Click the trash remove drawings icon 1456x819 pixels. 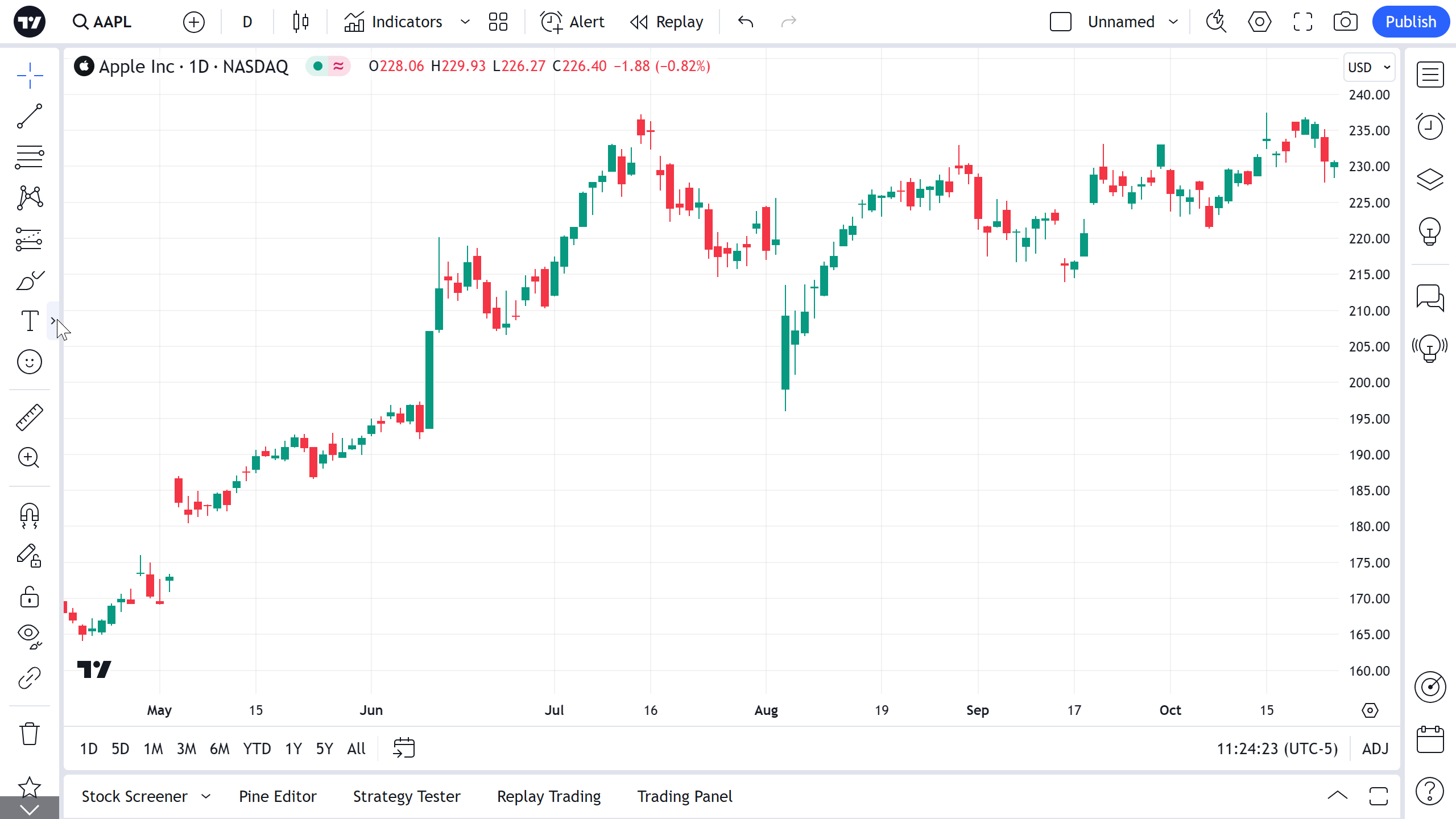pos(30,734)
